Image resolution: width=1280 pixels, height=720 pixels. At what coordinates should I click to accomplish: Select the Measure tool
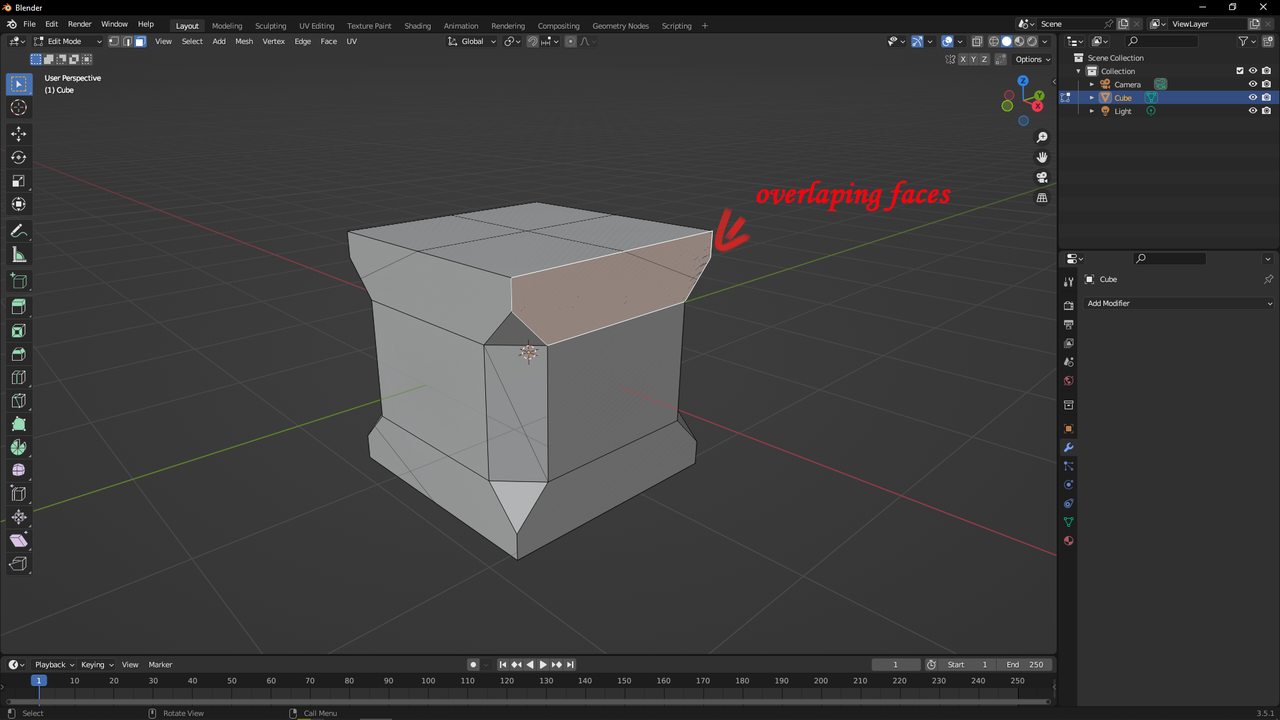[18, 254]
